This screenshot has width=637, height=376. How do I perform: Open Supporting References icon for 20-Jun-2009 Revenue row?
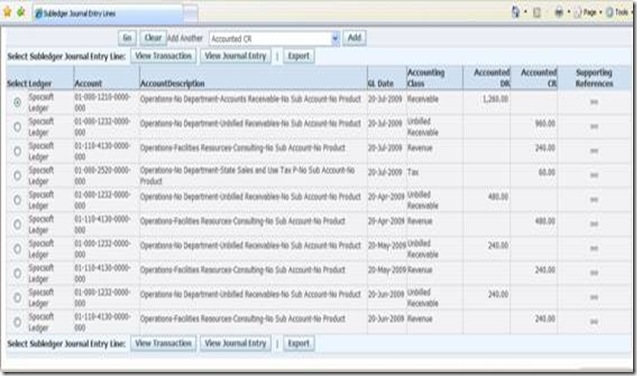(594, 322)
